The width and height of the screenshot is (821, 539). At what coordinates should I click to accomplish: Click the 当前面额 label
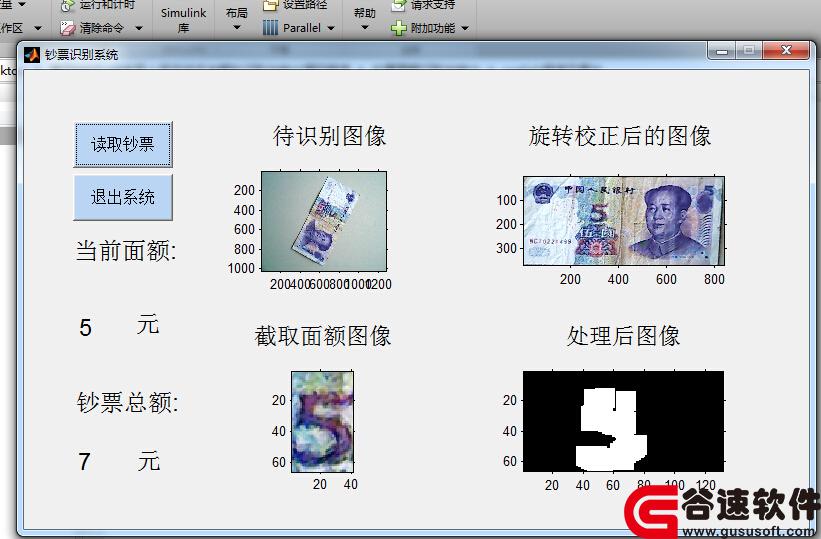[x=127, y=251]
